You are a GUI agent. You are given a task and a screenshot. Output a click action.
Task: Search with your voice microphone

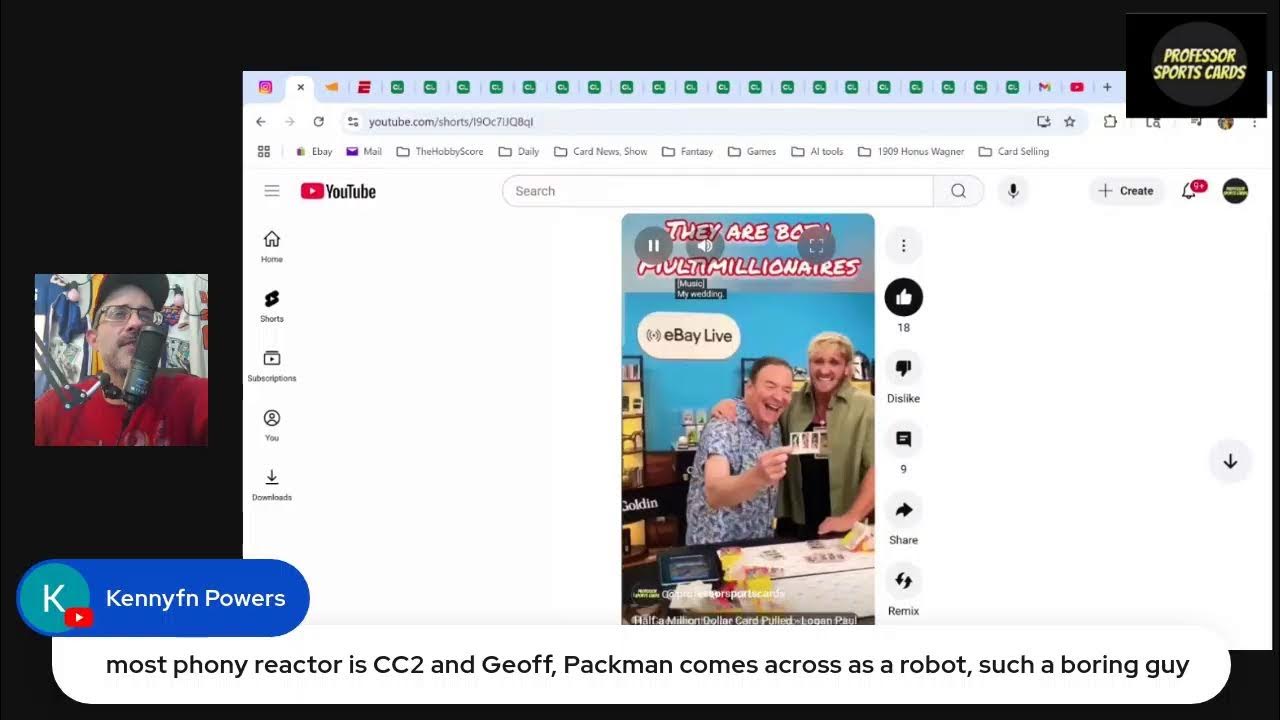click(x=1013, y=191)
